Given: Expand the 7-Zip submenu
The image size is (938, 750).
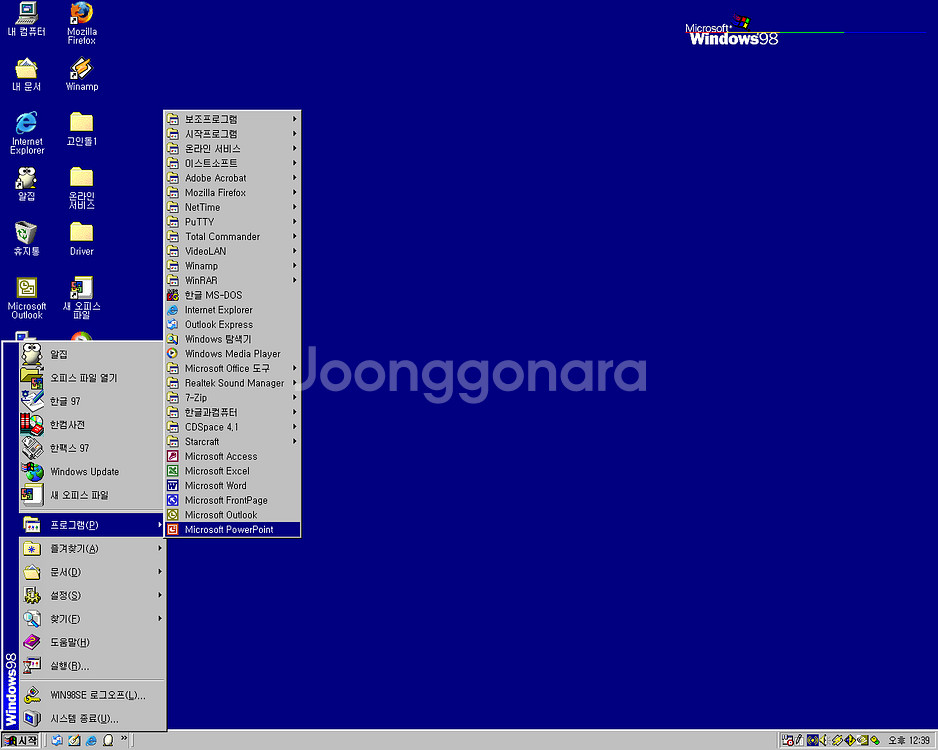Looking at the screenshot, I should (x=233, y=398).
